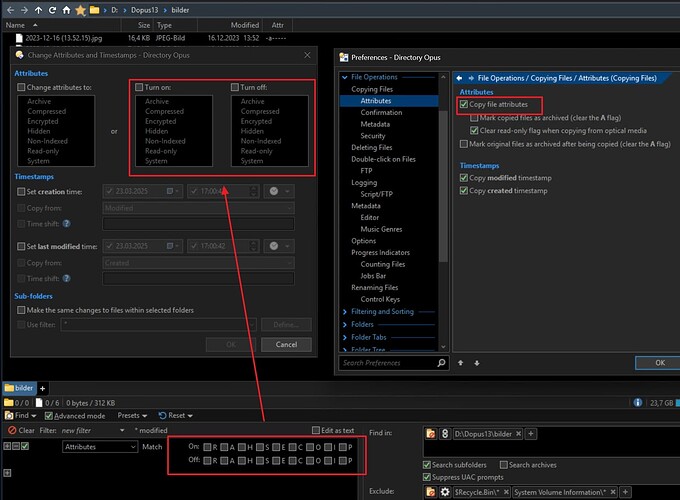Open the Favorites star

tap(80, 10)
